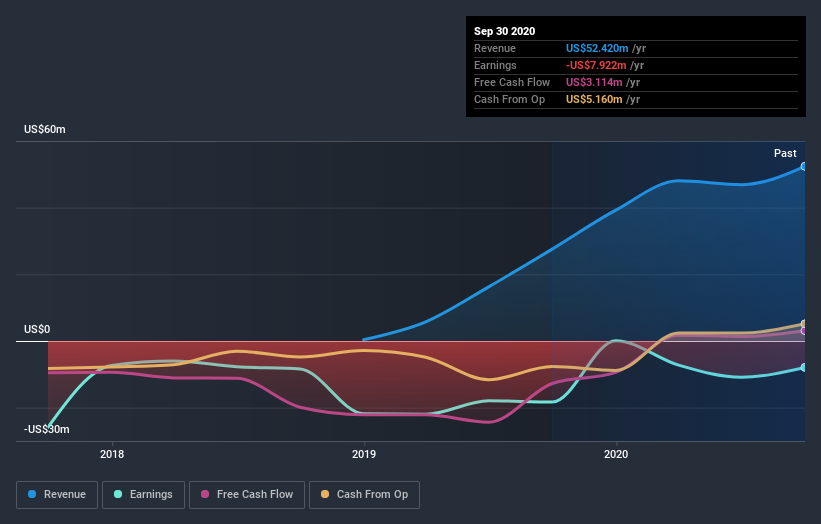Click the Cash From Op label in tooltip
Viewport: 821px width, 524px height.
509,99
